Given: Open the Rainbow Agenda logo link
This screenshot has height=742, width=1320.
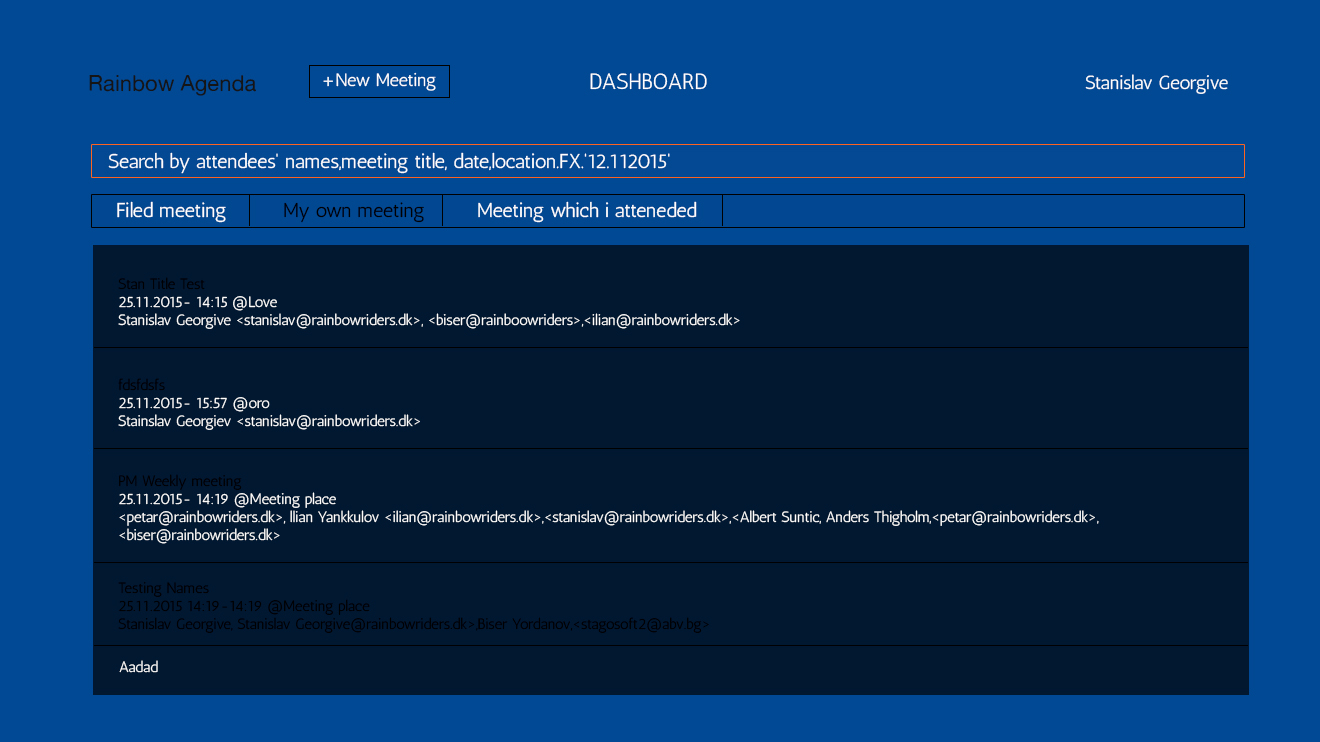Looking at the screenshot, I should 172,84.
